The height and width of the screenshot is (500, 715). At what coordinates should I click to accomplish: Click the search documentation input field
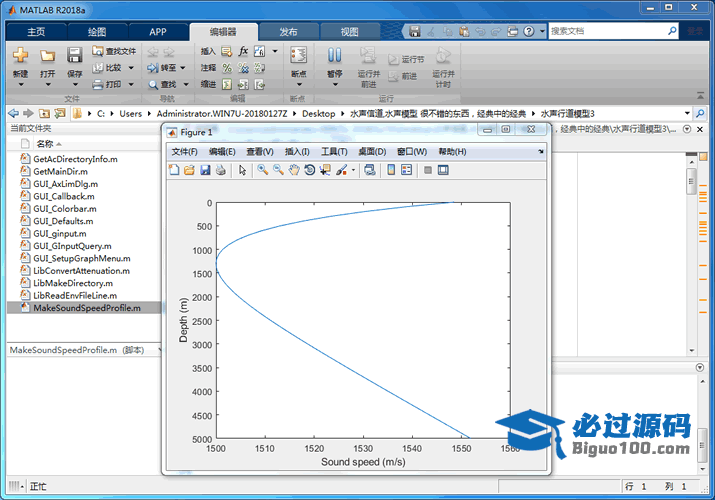pos(608,31)
